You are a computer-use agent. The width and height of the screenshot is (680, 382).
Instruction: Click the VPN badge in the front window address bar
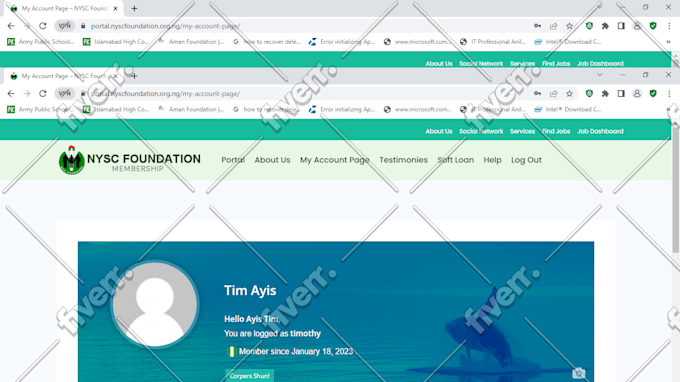65,94
